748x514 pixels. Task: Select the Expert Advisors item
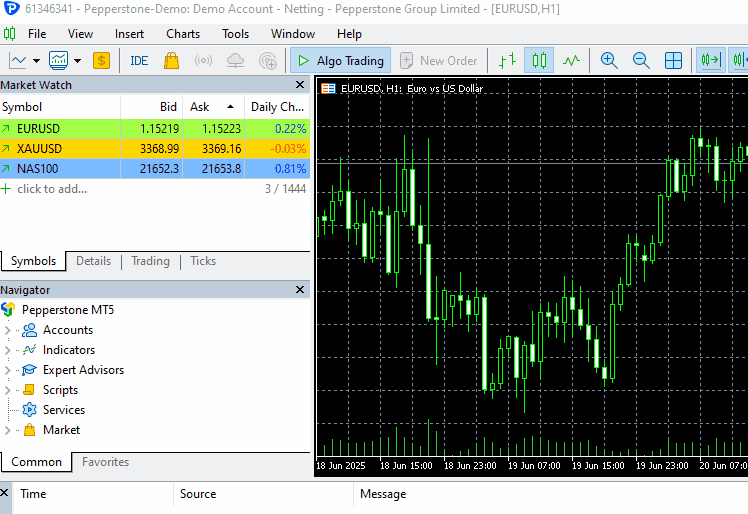point(83,370)
